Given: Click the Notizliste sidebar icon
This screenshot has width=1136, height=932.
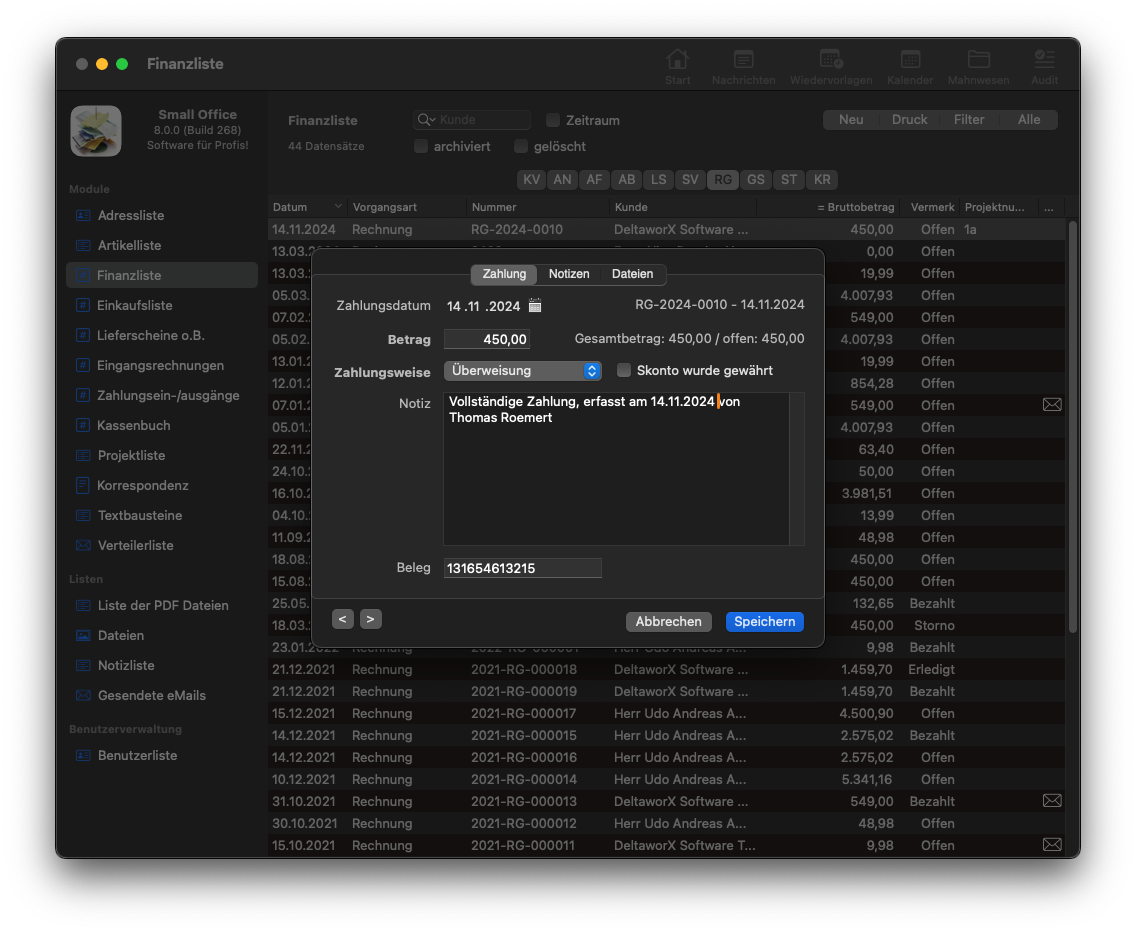Looking at the screenshot, I should coord(83,665).
